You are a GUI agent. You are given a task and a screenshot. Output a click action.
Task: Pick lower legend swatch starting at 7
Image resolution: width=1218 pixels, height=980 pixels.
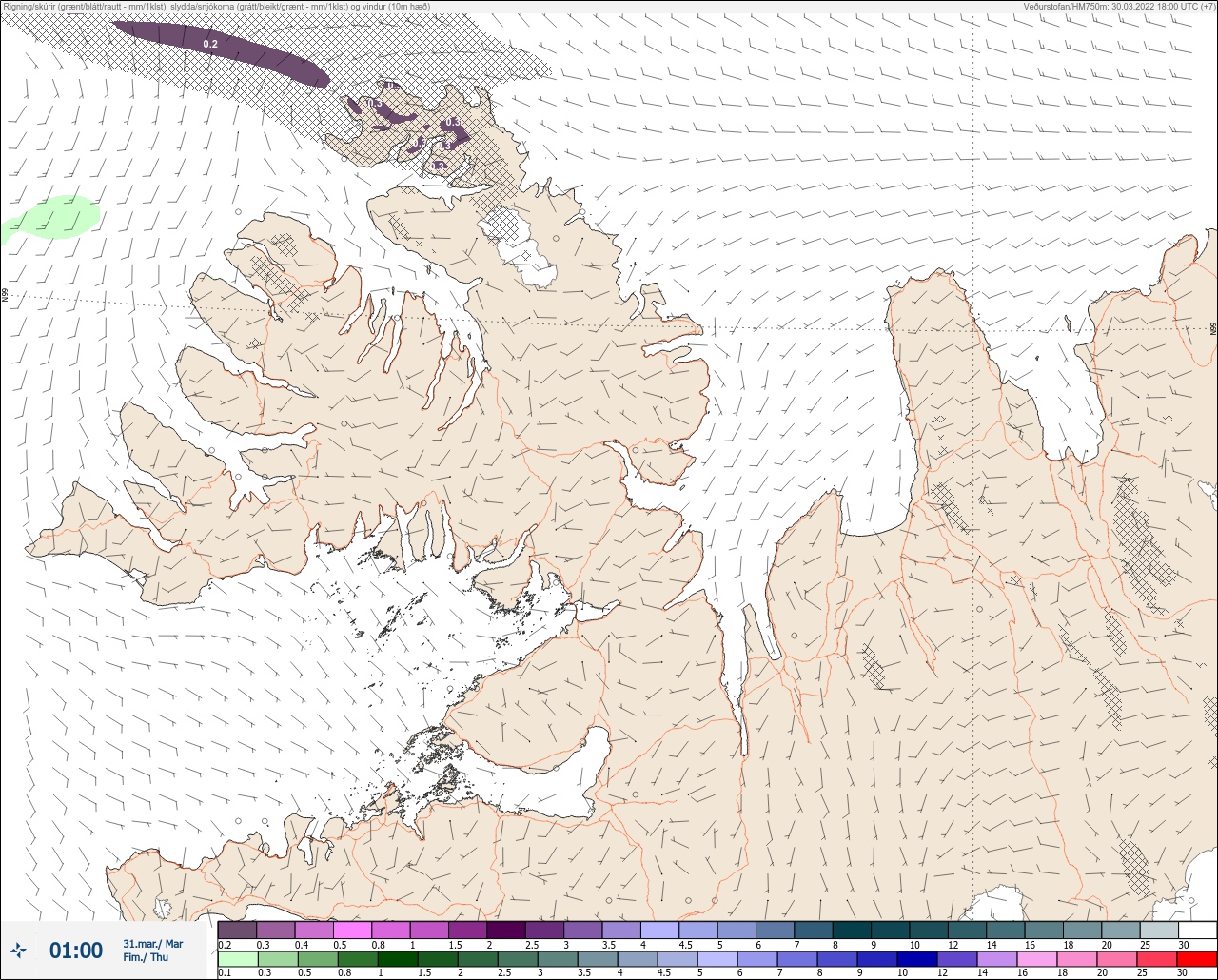tap(797, 959)
